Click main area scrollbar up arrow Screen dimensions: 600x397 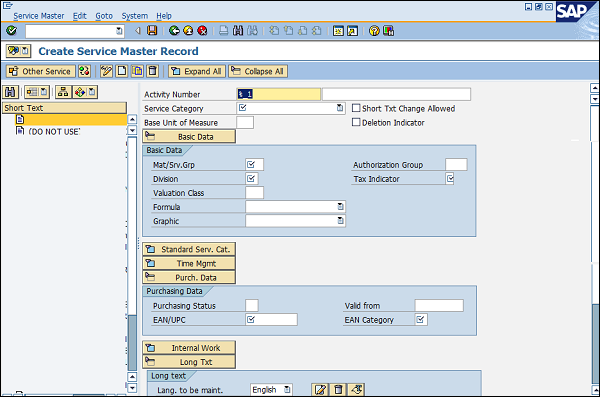coord(595,88)
